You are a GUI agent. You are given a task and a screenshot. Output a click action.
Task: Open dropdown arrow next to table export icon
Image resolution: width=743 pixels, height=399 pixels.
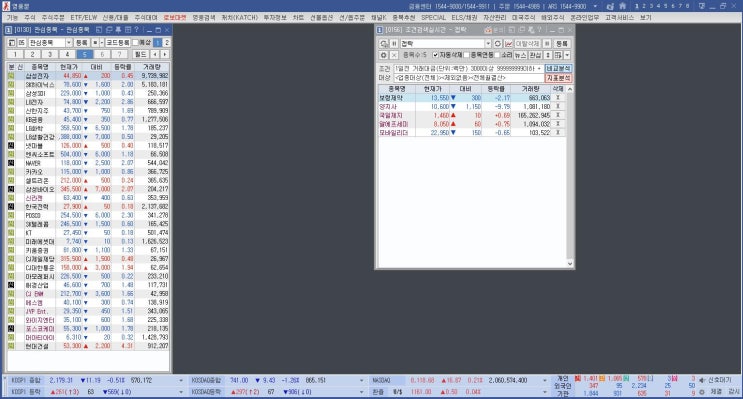click(567, 55)
